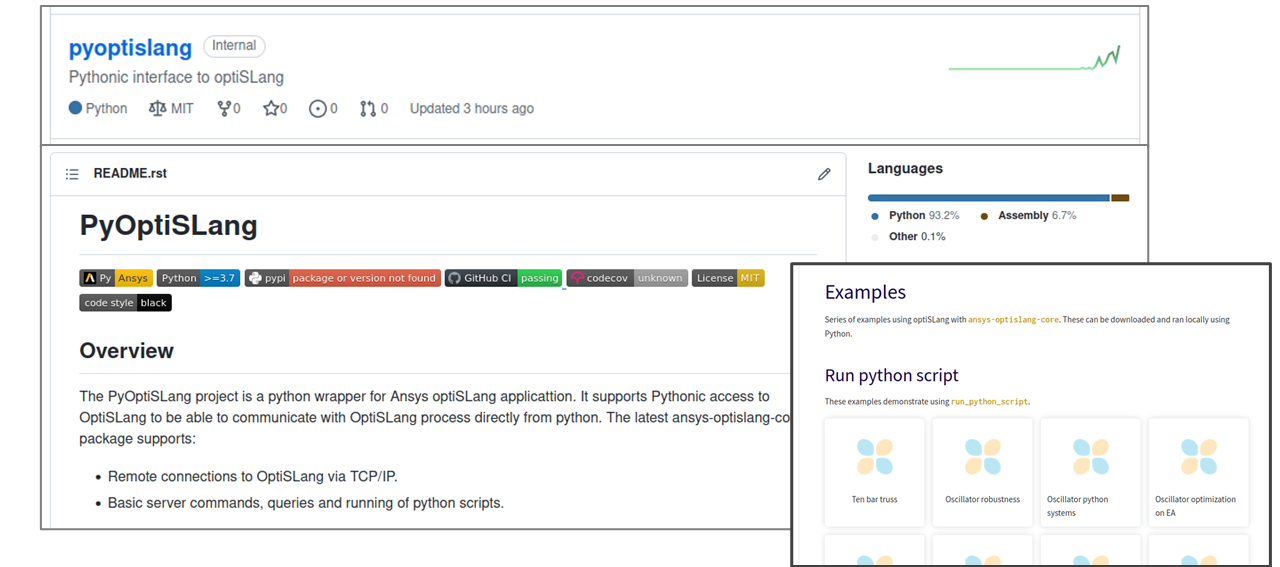
Task: Click the pull requests count icon
Action: (x=368, y=108)
